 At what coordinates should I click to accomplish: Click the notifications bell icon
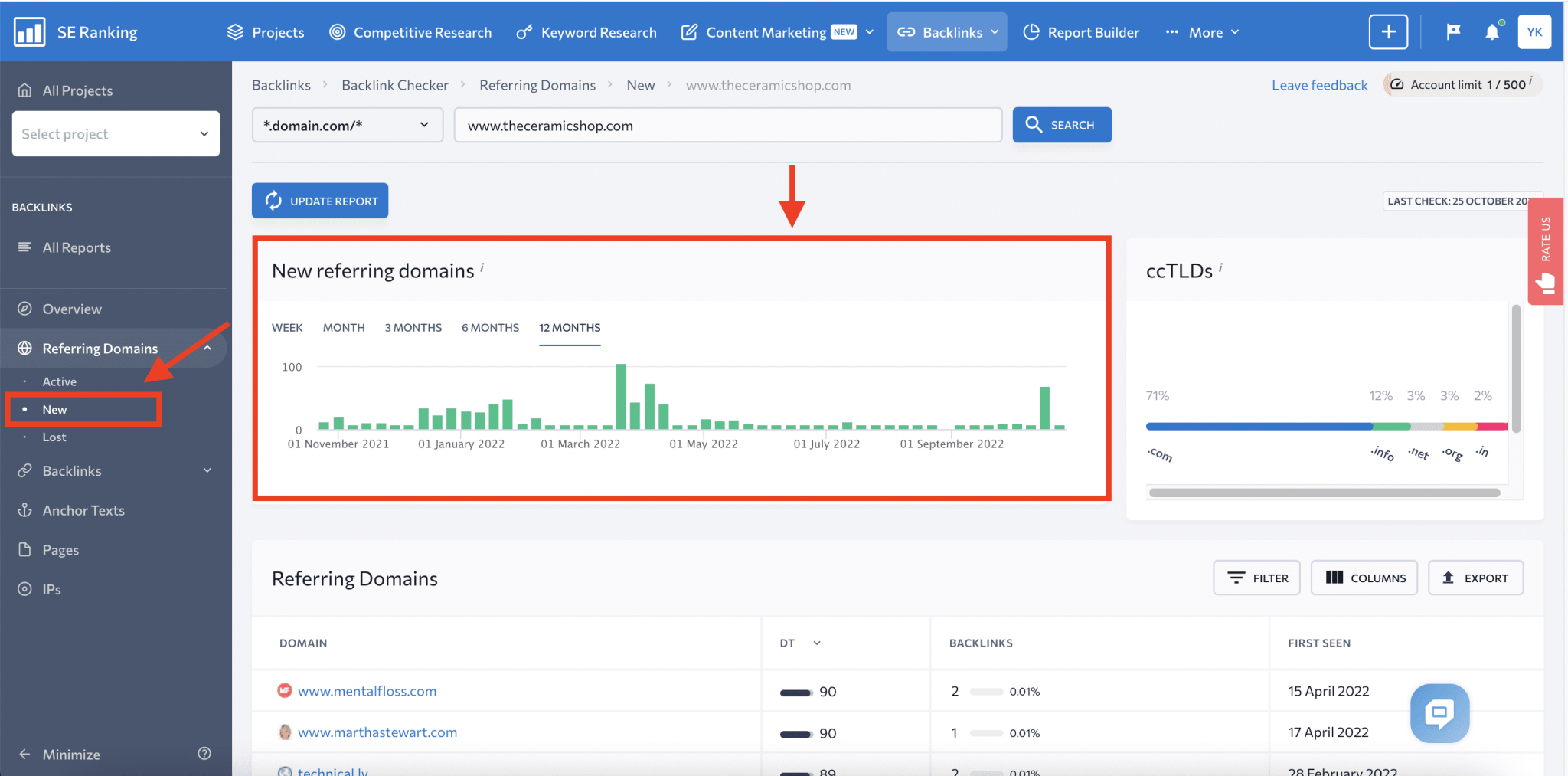1493,31
